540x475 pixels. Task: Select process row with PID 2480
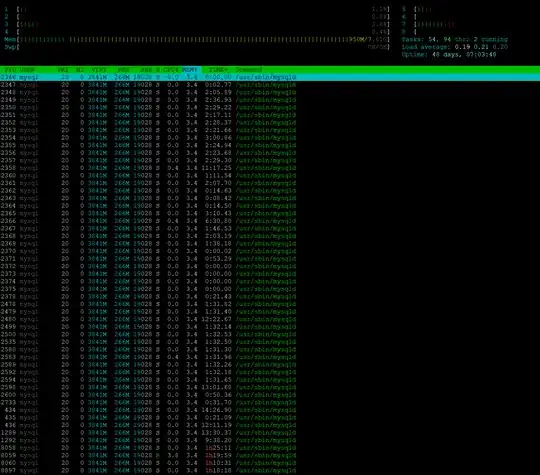coord(148,319)
